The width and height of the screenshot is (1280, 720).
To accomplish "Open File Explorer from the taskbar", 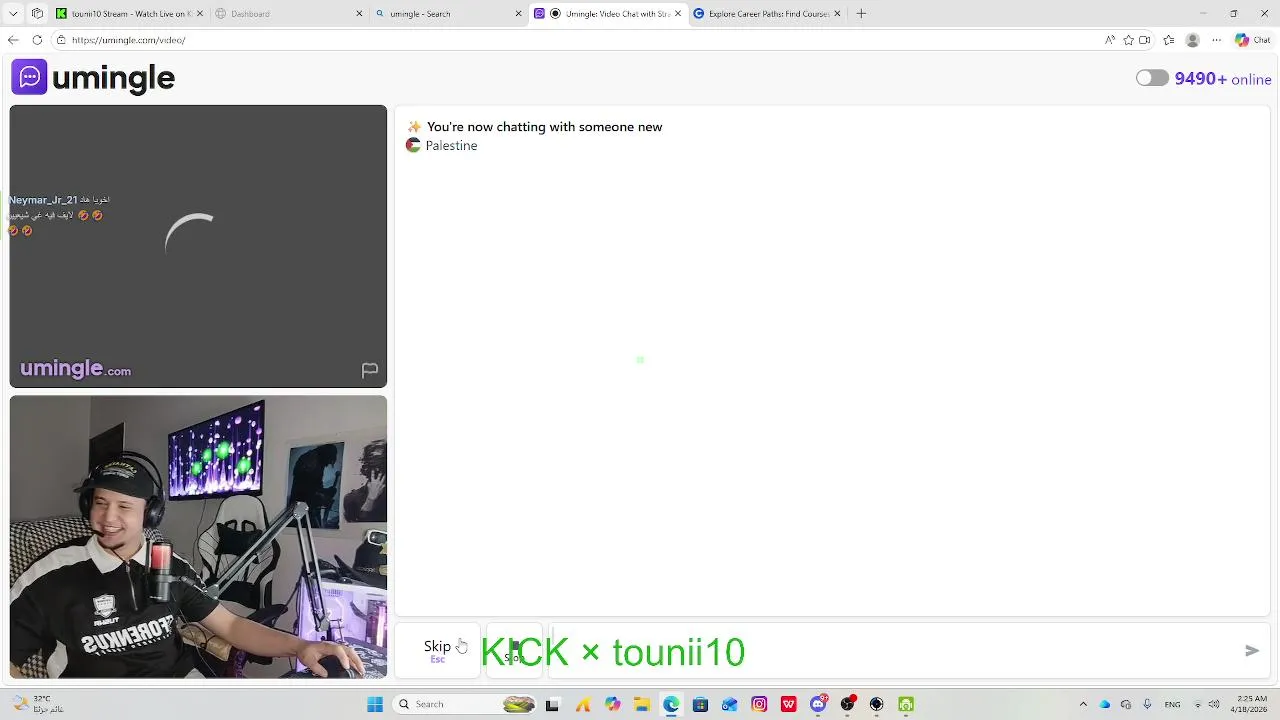I will [641, 704].
